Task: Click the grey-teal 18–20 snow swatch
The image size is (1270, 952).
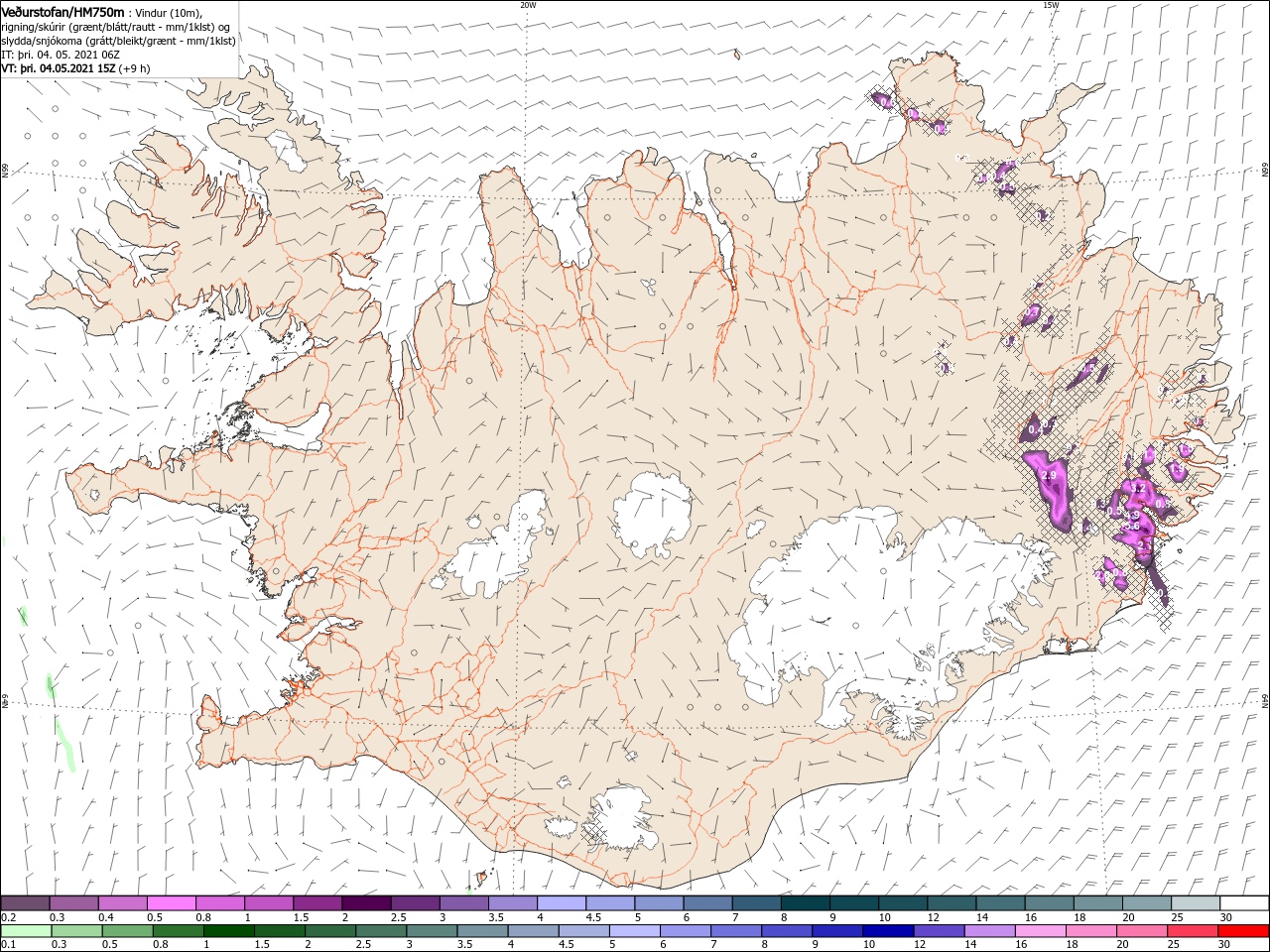Action: pos(1097,902)
